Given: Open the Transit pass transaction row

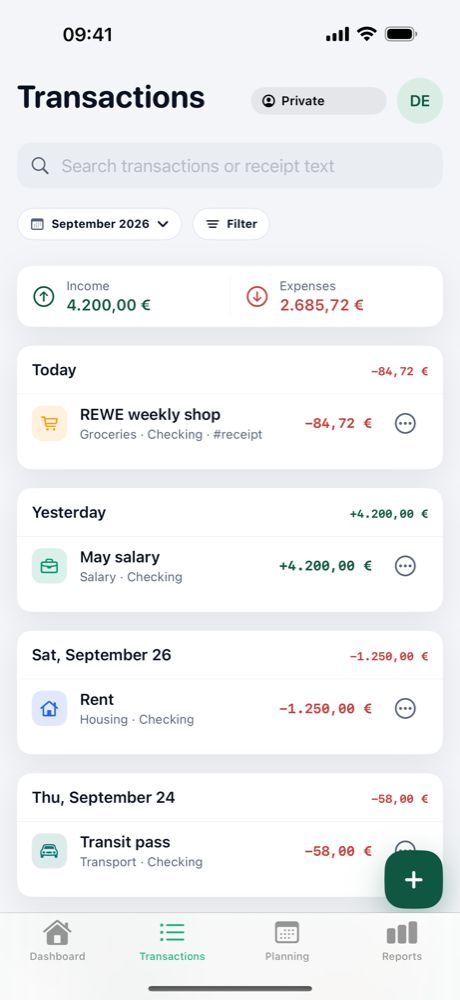Looking at the screenshot, I should pos(230,851).
